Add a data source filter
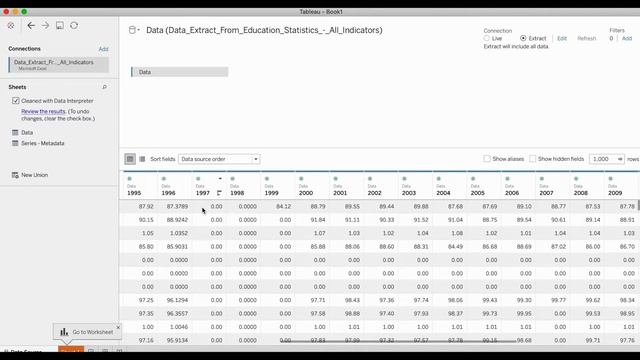 coord(627,38)
